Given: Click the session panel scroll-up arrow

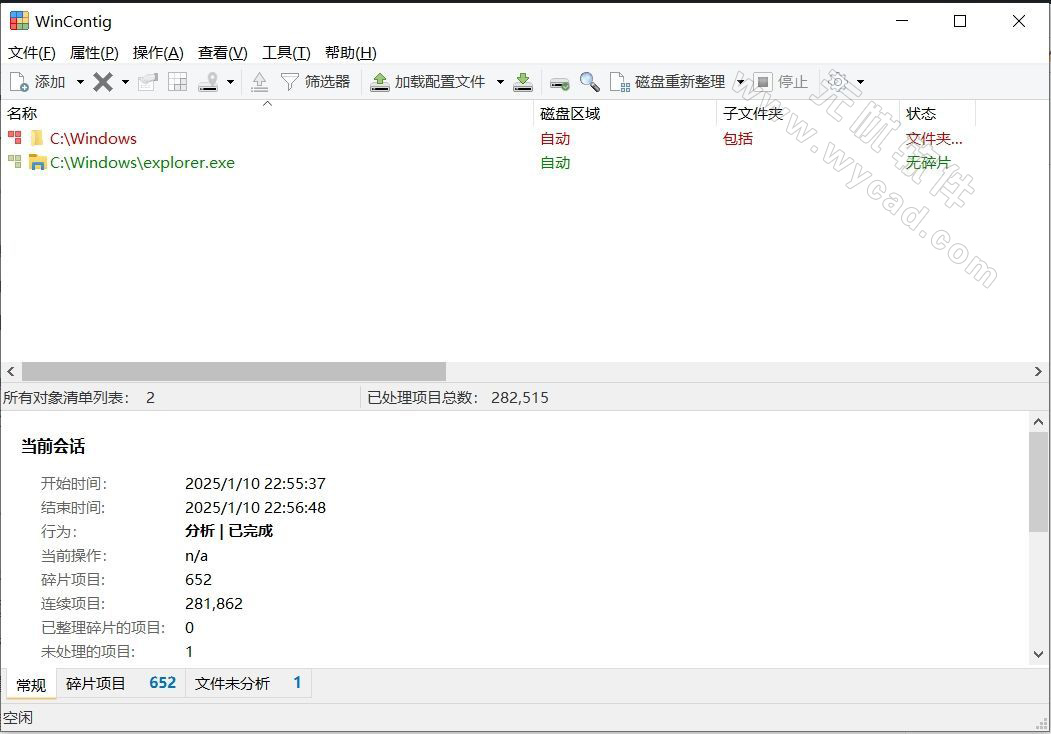Looking at the screenshot, I should point(1038,422).
